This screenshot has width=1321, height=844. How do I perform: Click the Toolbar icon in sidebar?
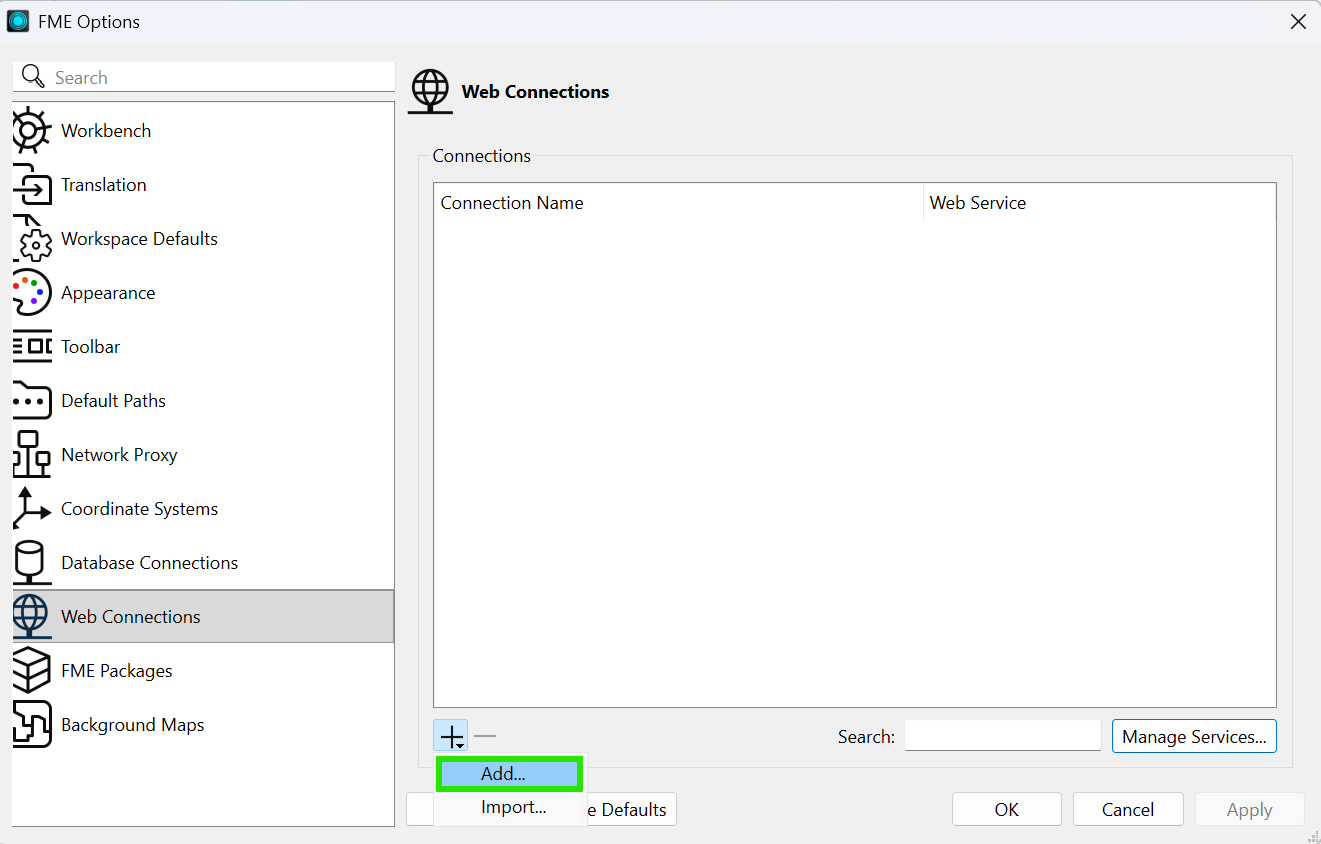[x=31, y=347]
